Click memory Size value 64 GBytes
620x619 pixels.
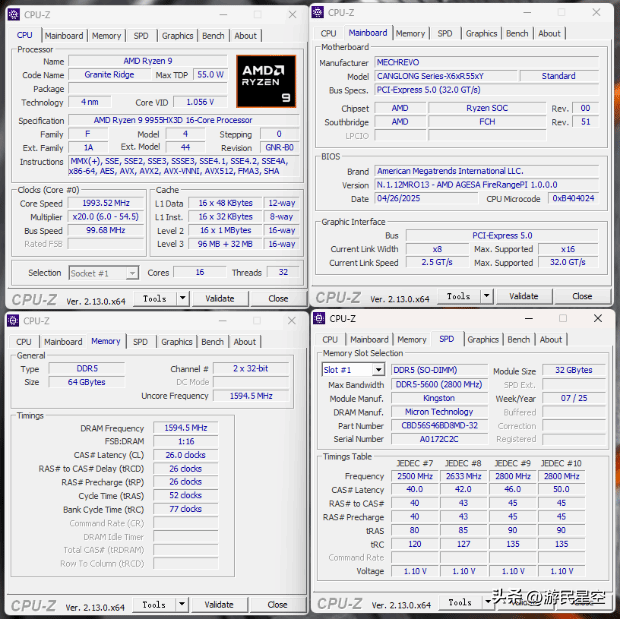pos(87,382)
